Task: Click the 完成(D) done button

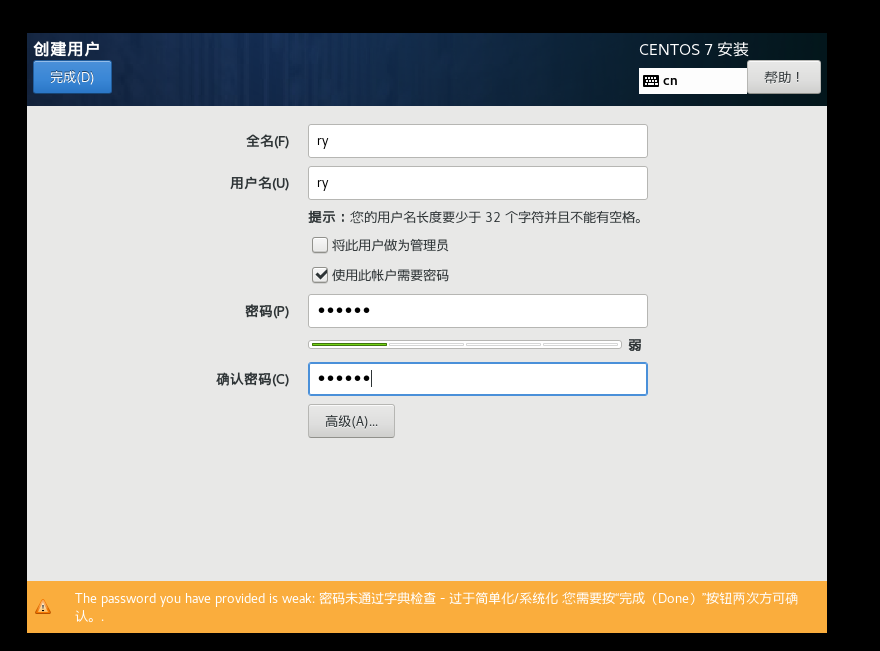Action: coord(72,77)
